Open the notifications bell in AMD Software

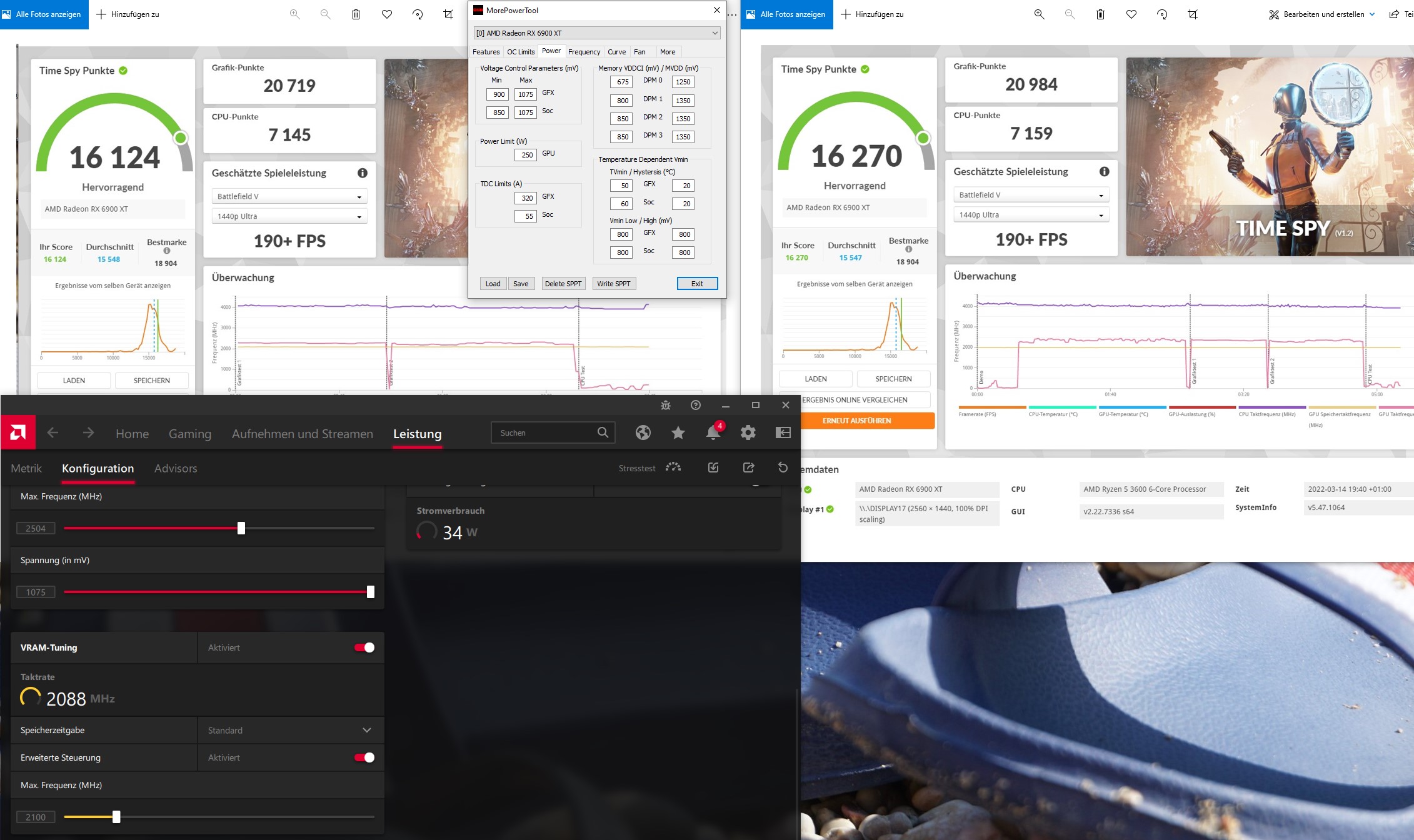click(x=713, y=432)
